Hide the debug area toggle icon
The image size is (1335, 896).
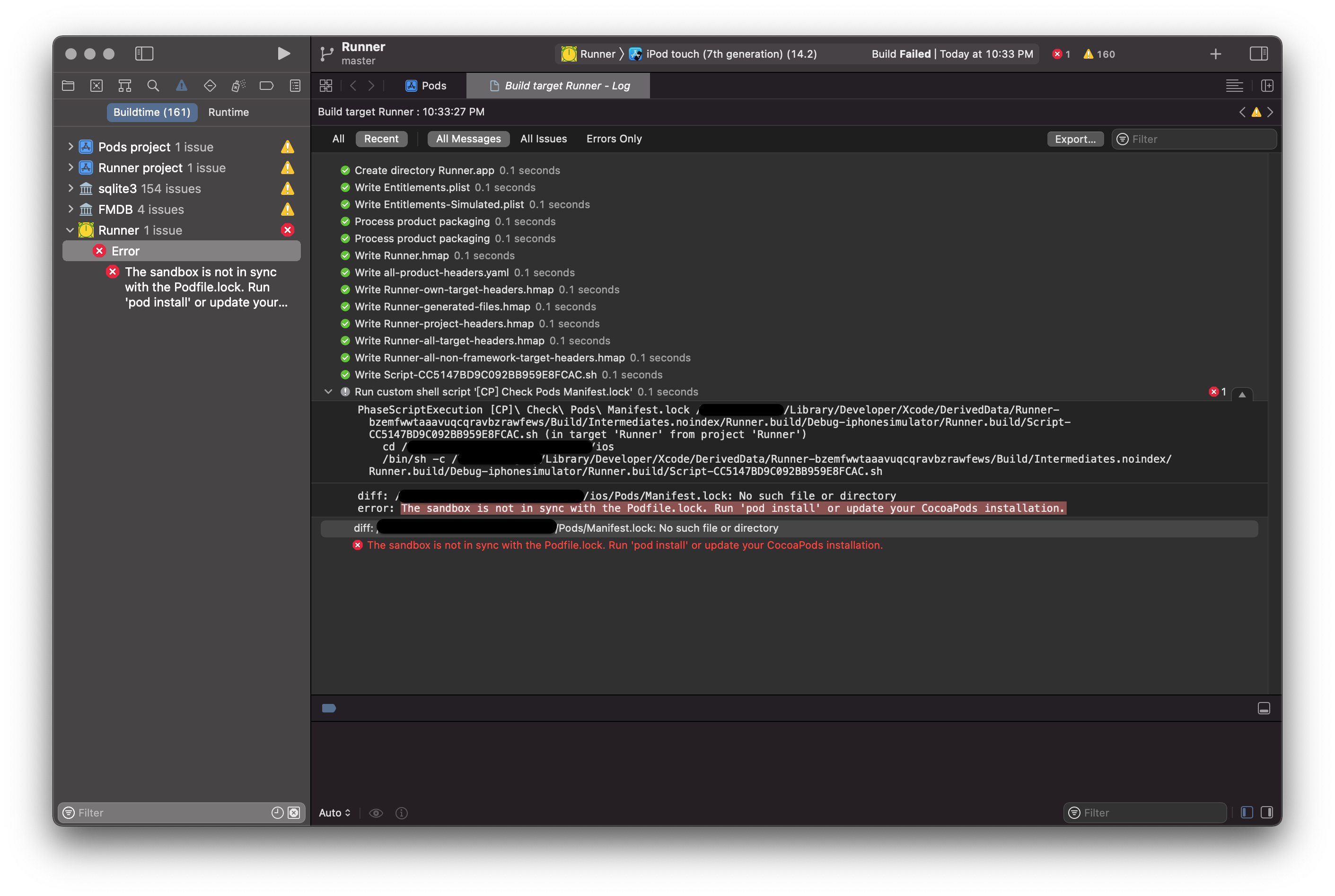click(1263, 708)
